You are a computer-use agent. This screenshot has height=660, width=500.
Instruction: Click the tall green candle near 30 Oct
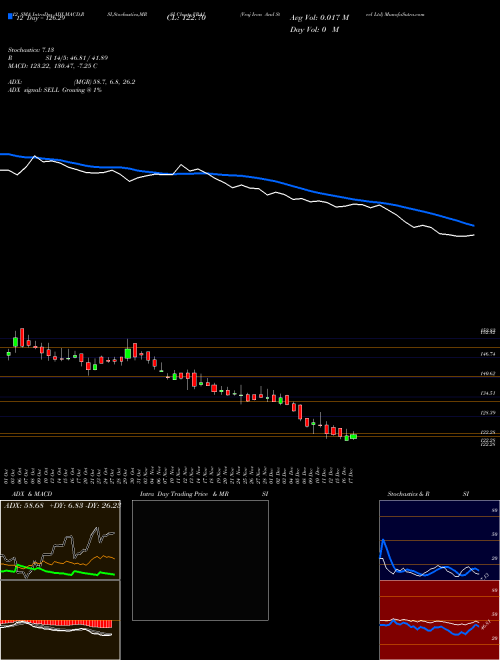point(128,353)
